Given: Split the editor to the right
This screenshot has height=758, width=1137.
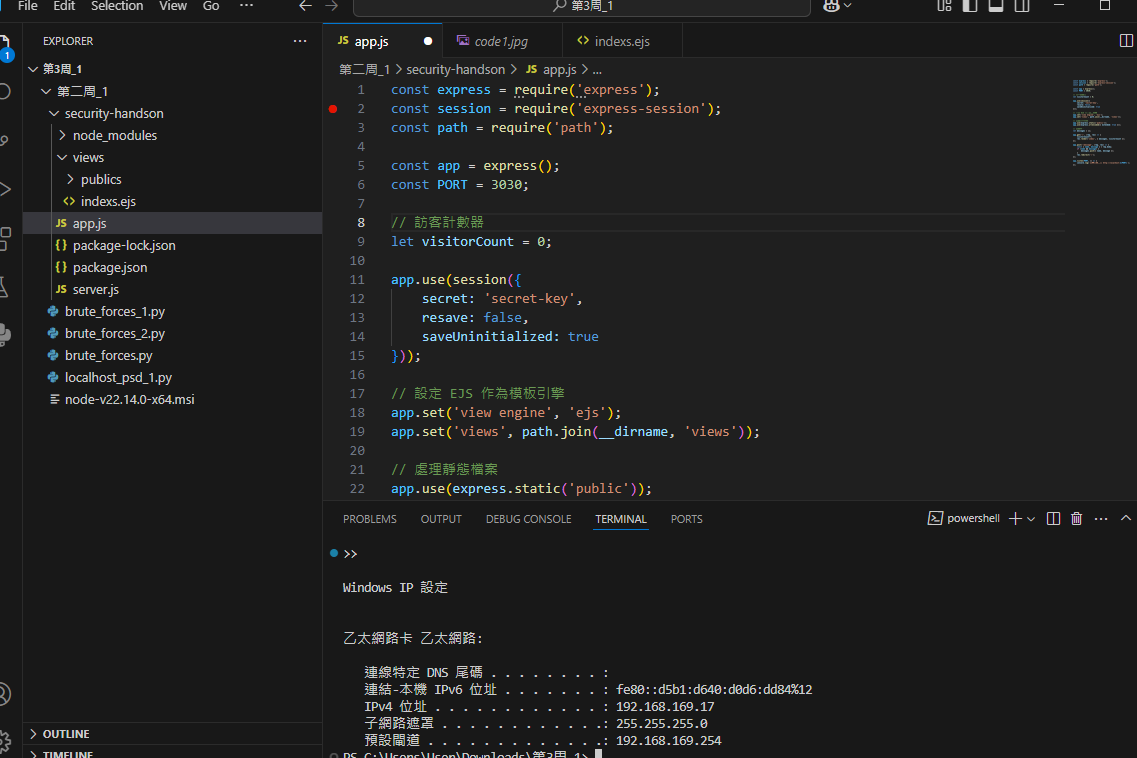Looking at the screenshot, I should coord(1127,41).
